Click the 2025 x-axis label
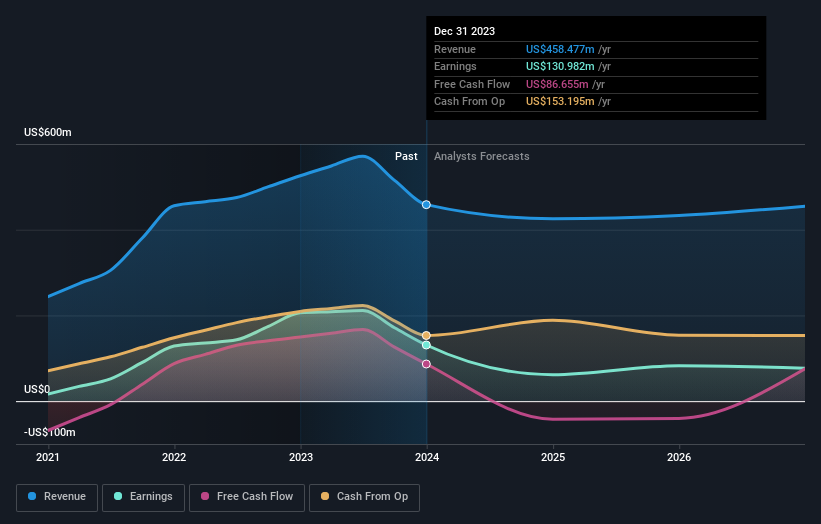The width and height of the screenshot is (821, 524). click(553, 457)
